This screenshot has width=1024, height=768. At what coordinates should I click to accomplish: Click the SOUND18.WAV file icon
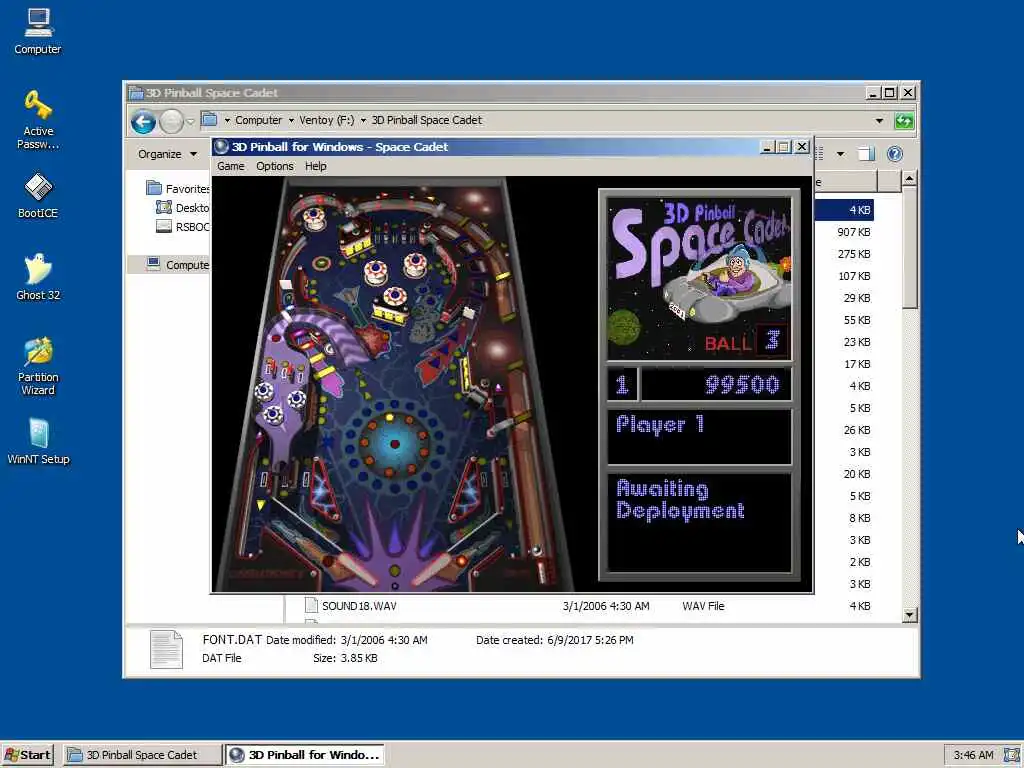(312, 605)
